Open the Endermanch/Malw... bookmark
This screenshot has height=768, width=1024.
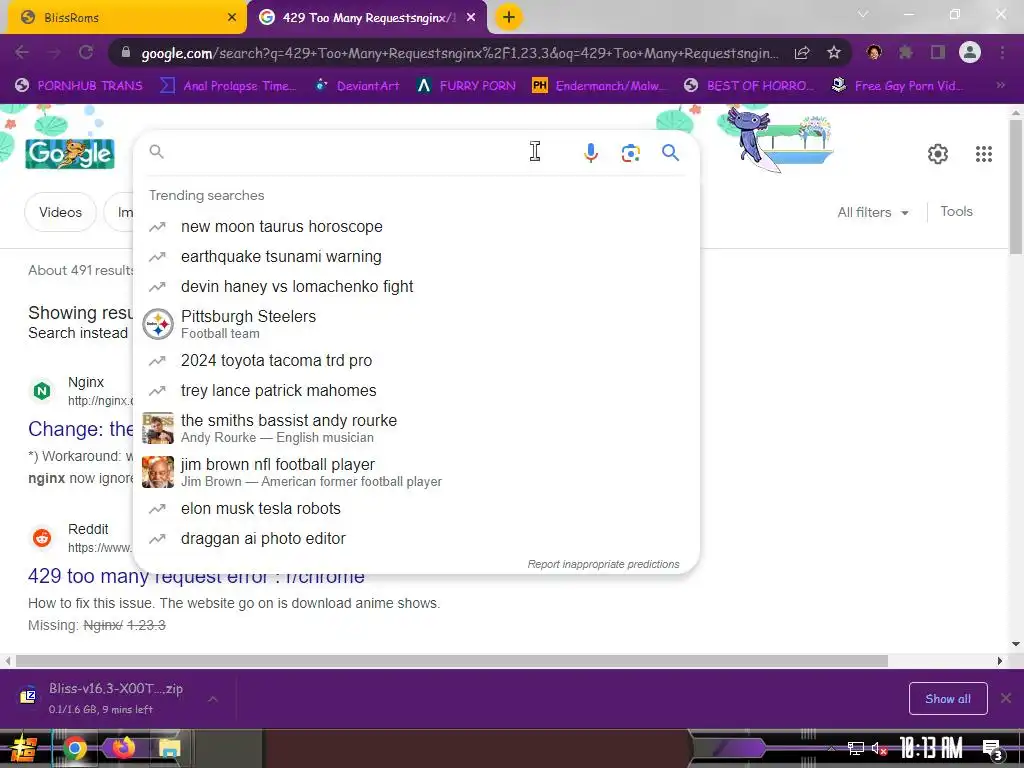(598, 85)
